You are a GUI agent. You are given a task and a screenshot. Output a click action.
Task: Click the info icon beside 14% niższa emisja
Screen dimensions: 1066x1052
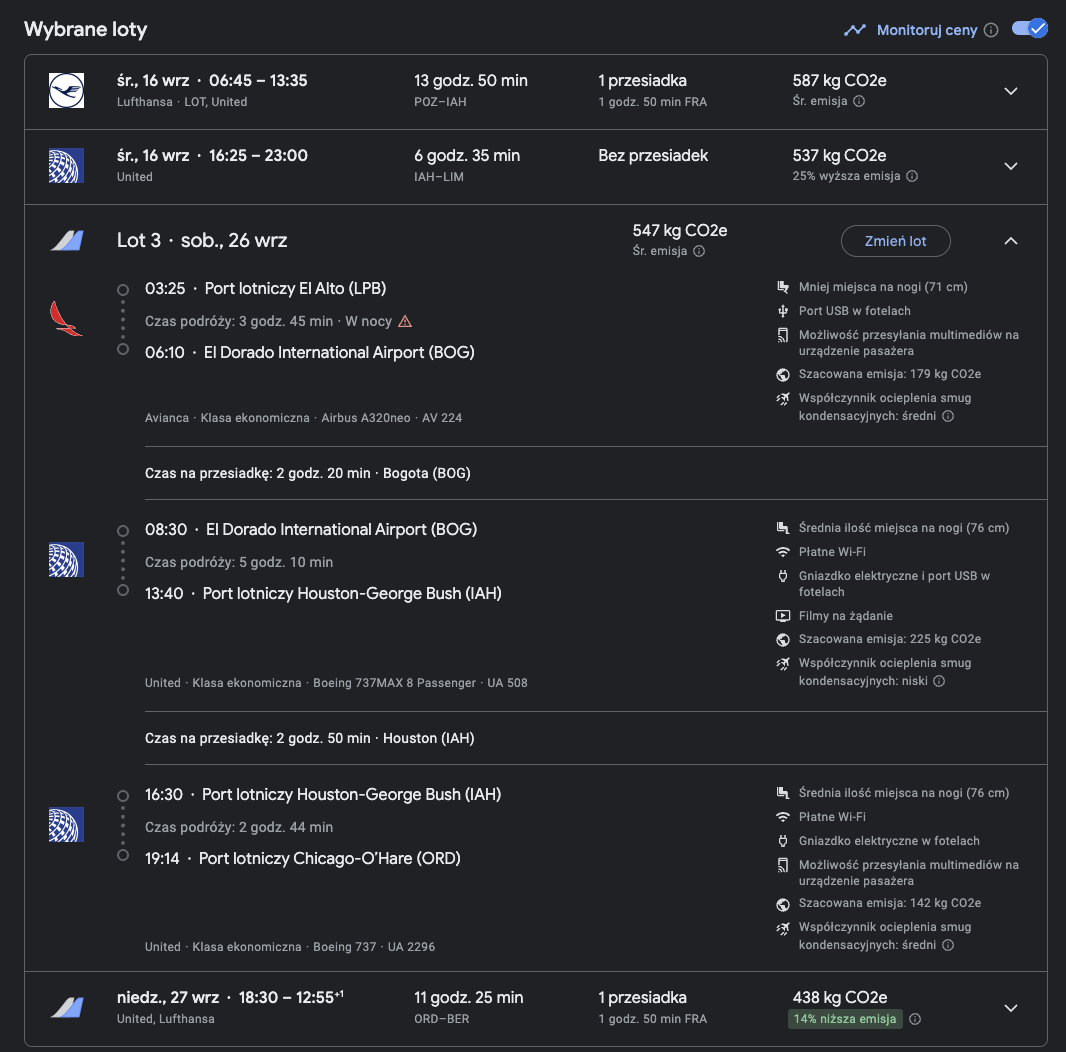pyautogui.click(x=915, y=1019)
